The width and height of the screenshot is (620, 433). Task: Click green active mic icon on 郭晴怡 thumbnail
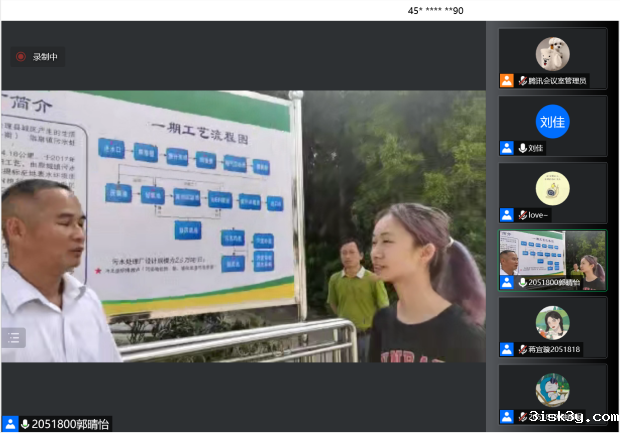(522, 283)
